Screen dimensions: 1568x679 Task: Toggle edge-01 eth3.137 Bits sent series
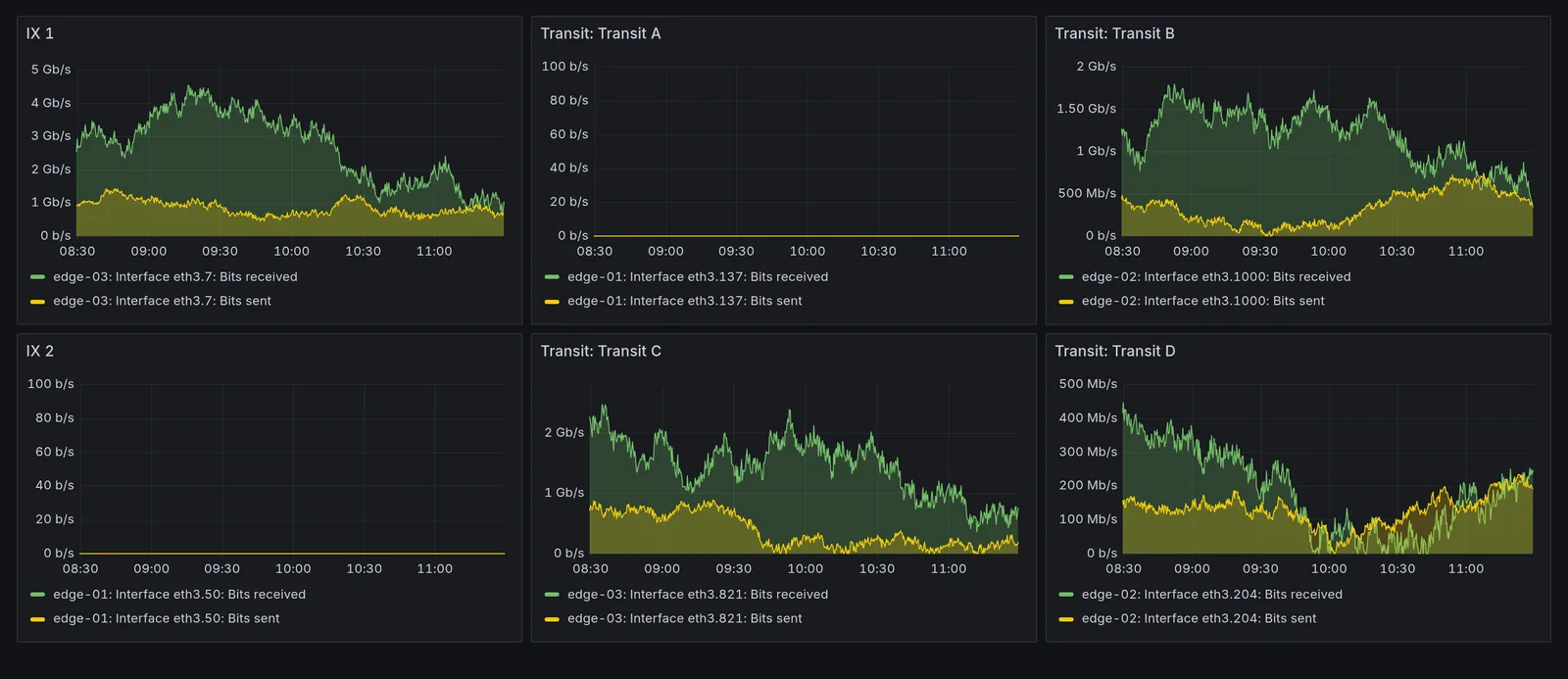click(x=685, y=301)
